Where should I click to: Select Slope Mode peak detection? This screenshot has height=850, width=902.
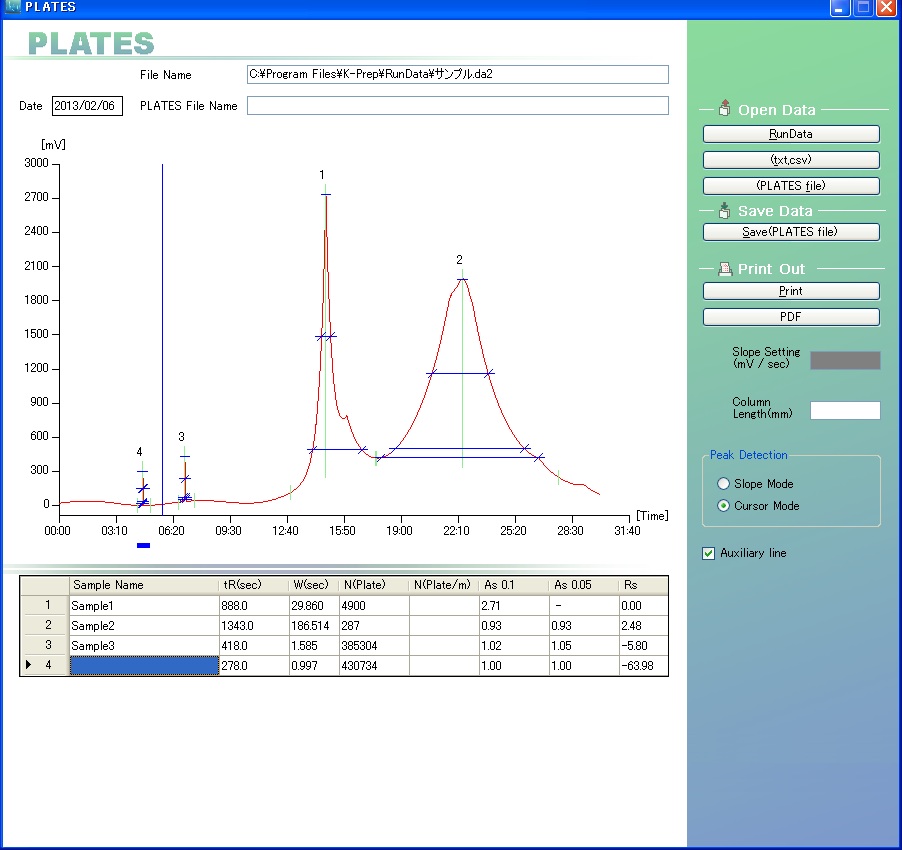tap(723, 484)
